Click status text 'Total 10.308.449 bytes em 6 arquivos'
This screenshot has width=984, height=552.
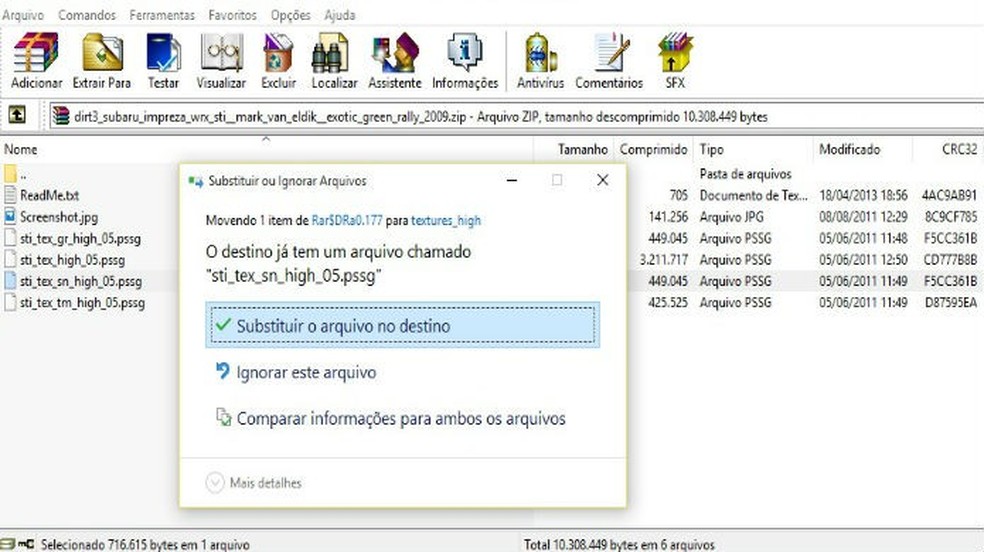(619, 544)
